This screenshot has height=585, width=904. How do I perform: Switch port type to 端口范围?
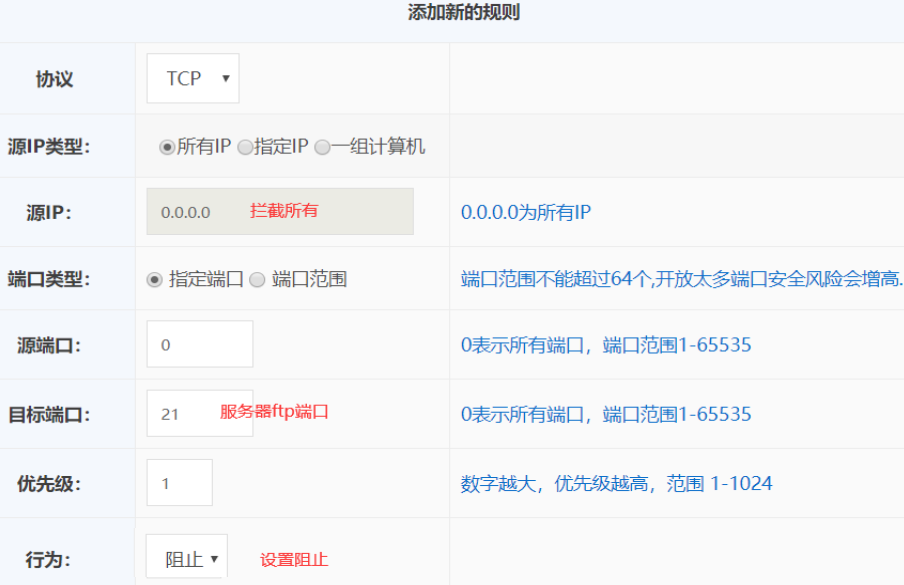pyautogui.click(x=257, y=280)
